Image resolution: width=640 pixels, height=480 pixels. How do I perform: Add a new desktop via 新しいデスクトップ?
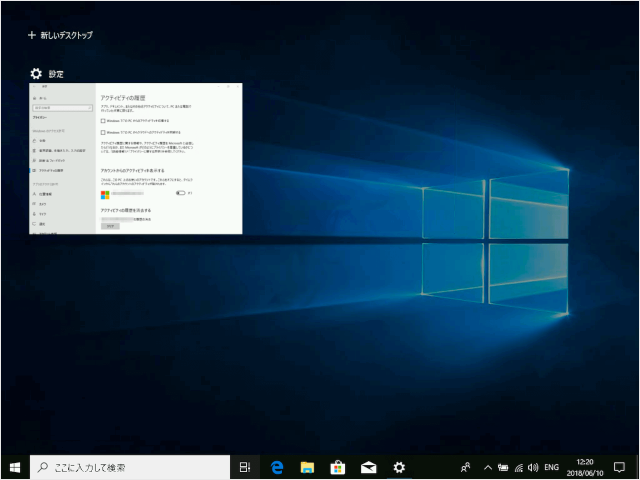click(x=60, y=35)
